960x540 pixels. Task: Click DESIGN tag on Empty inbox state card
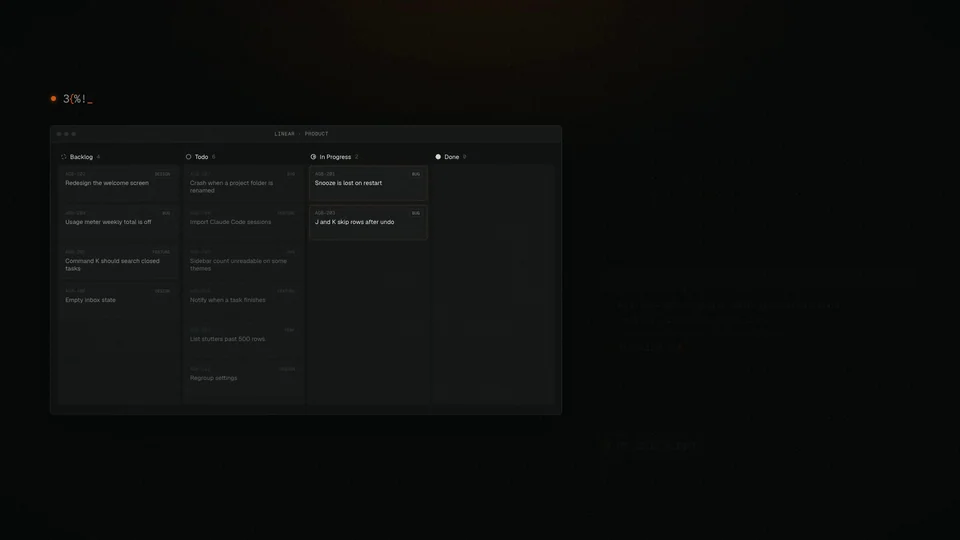(x=162, y=291)
